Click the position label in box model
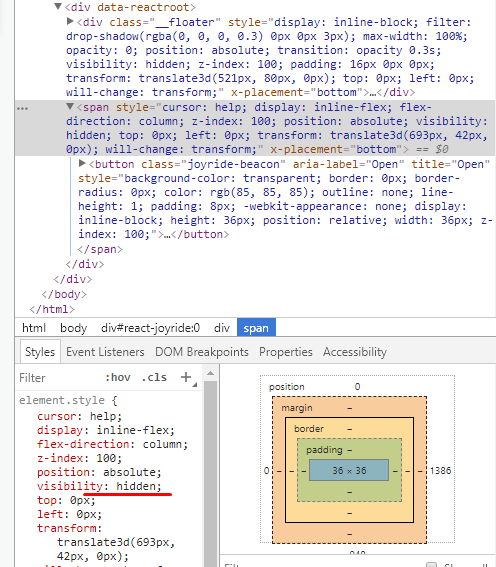 (286, 387)
